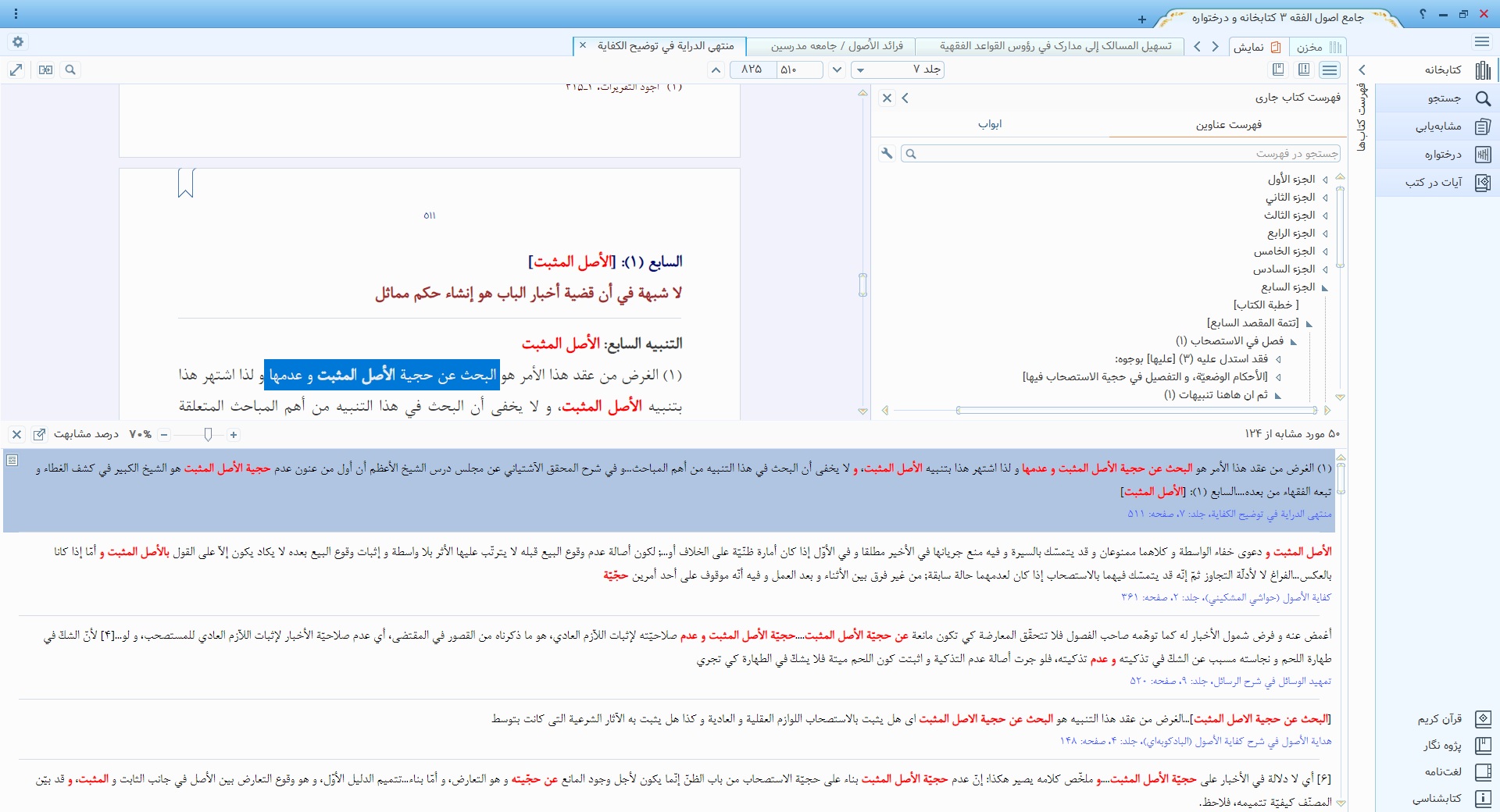Image resolution: width=1500 pixels, height=812 pixels.
Task: Click the bookmark ribbon on page 511
Action: point(185,183)
